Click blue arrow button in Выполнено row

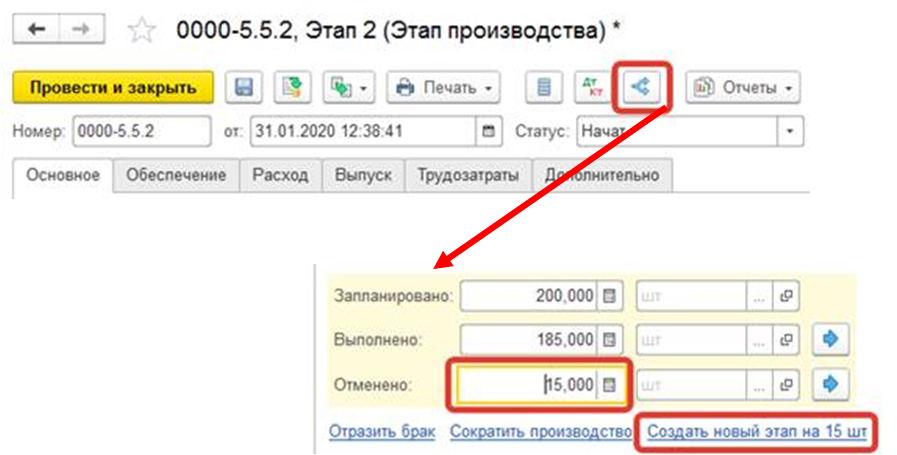pos(831,339)
